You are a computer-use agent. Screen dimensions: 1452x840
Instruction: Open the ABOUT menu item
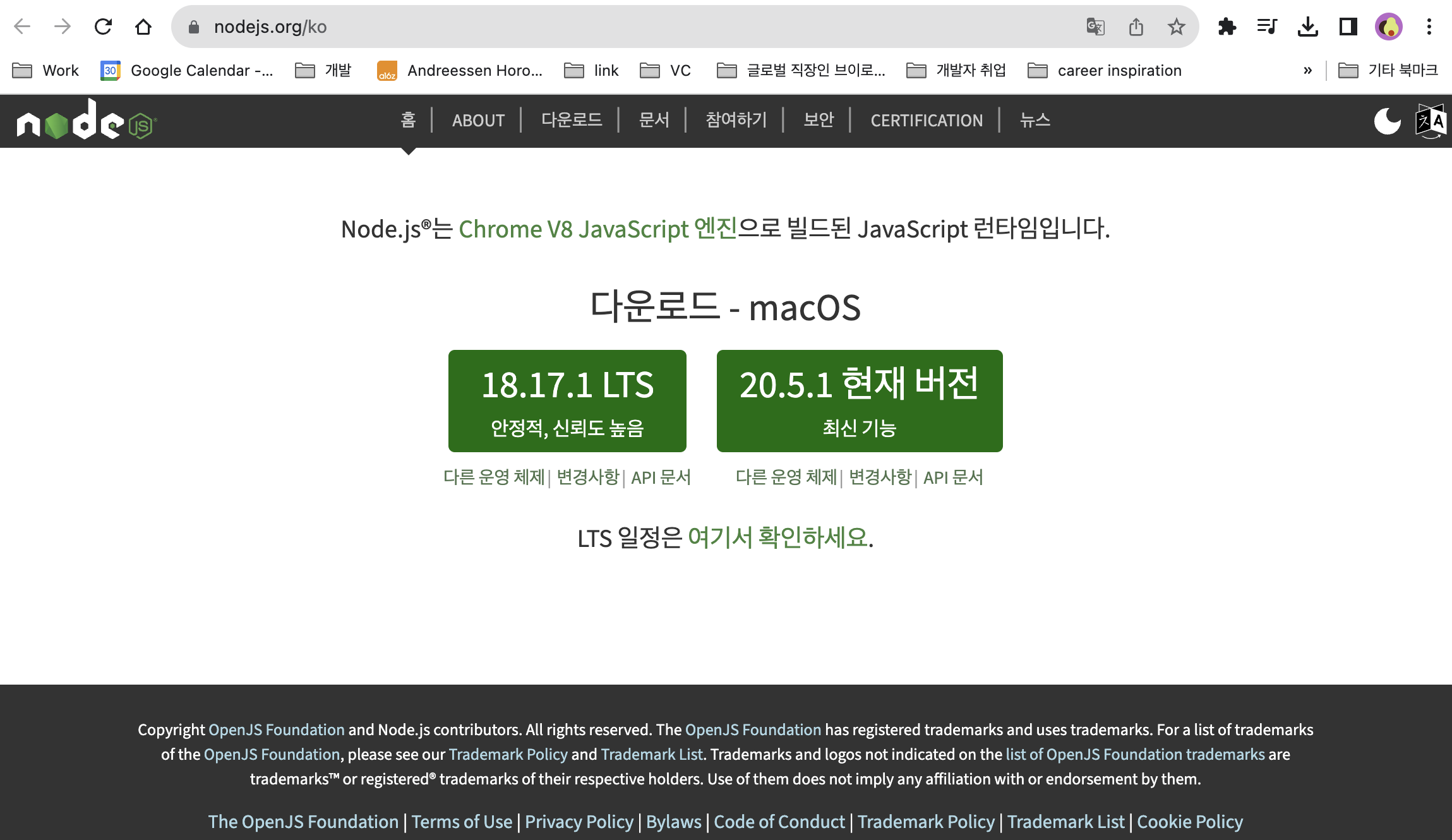(478, 120)
